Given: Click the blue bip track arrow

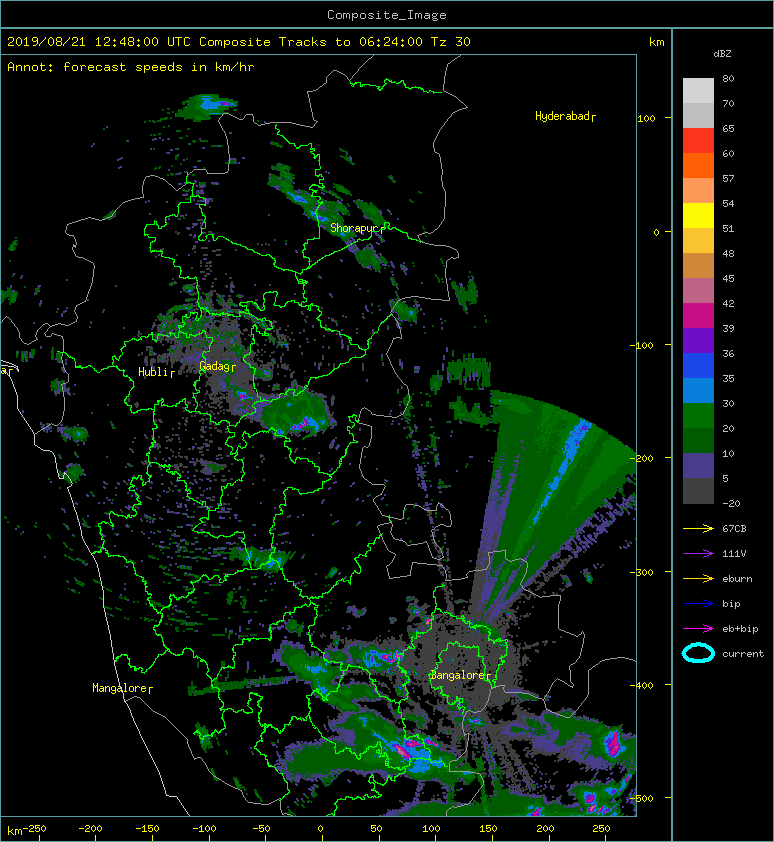Looking at the screenshot, I should point(698,603).
